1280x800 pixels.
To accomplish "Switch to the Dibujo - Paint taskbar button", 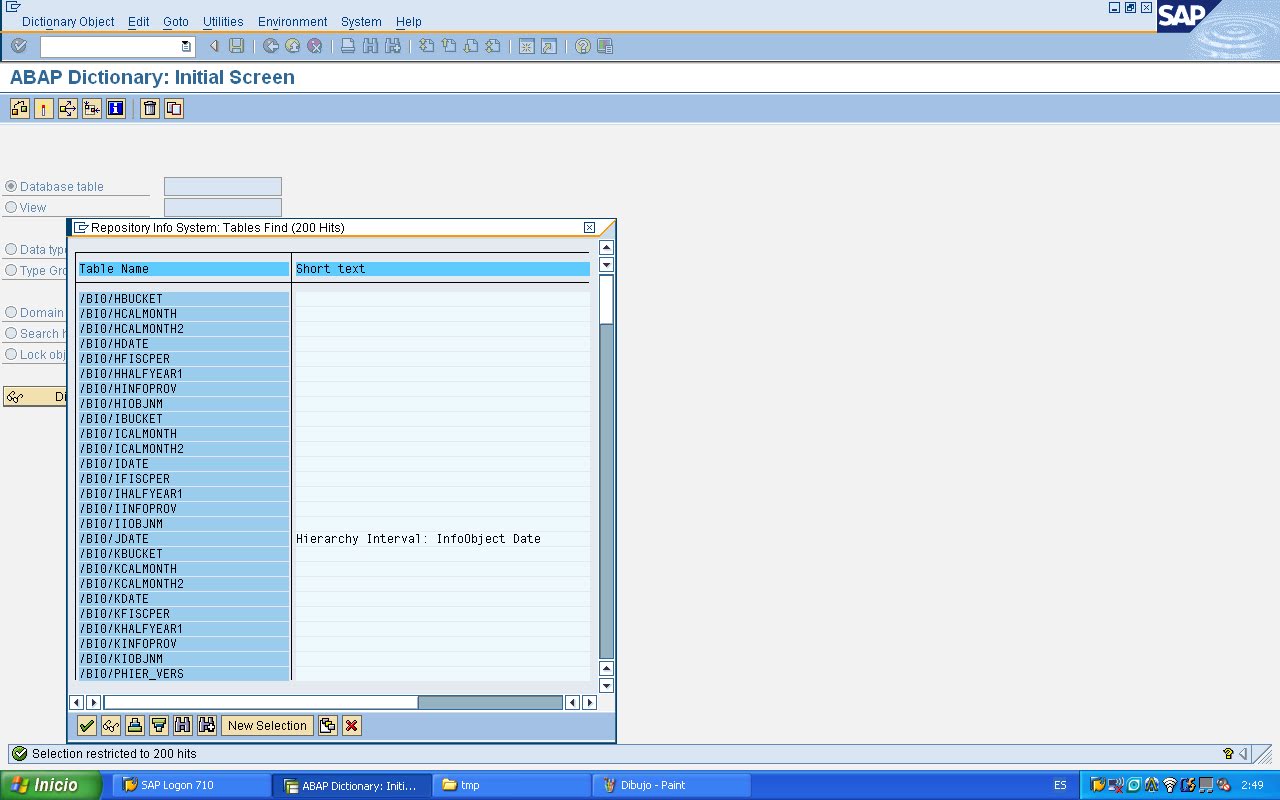I will [670, 785].
